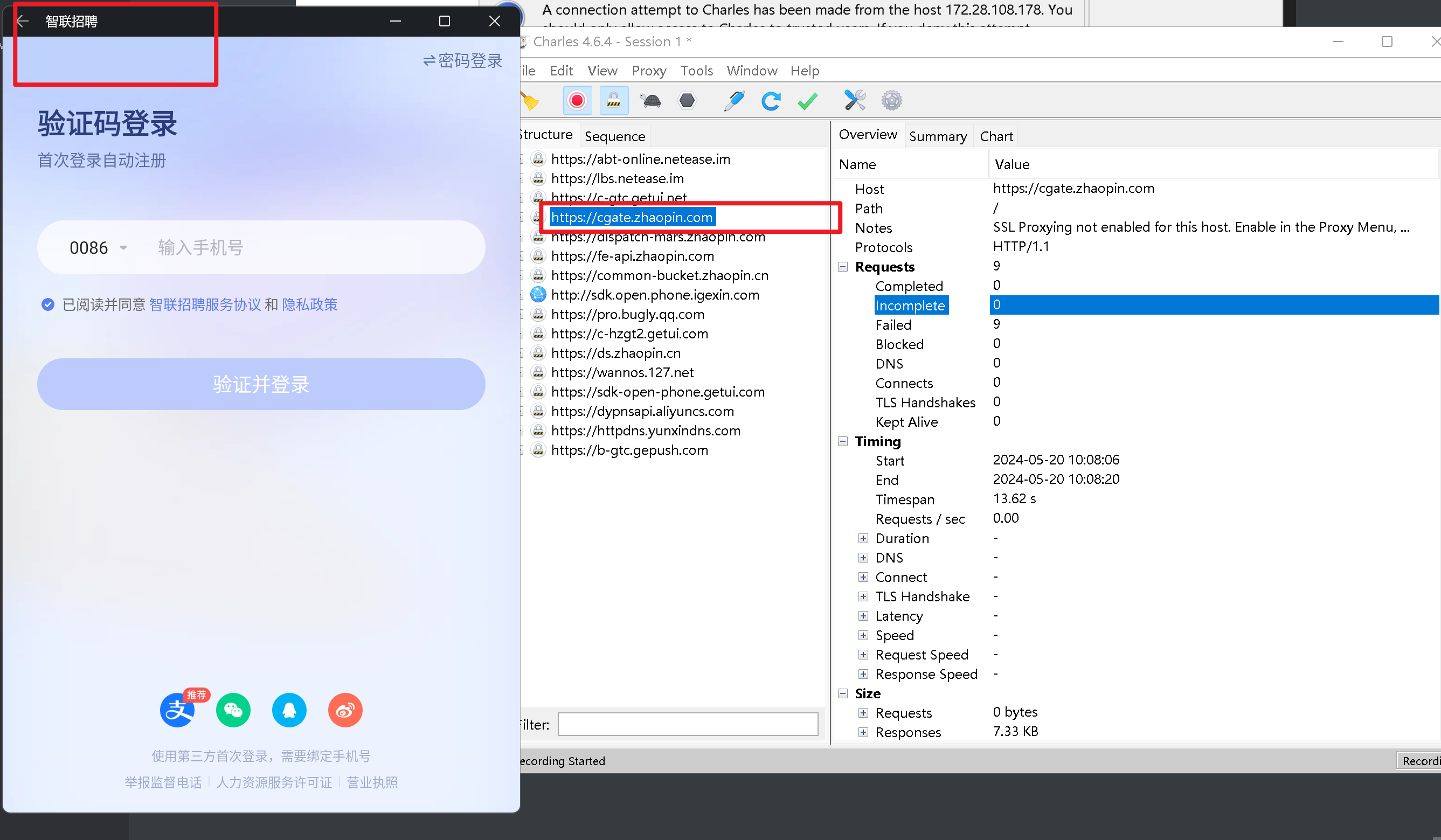Click lock icon beside b-gtc.gepush.com
Viewport: 1441px width, 840px height.
[x=538, y=450]
